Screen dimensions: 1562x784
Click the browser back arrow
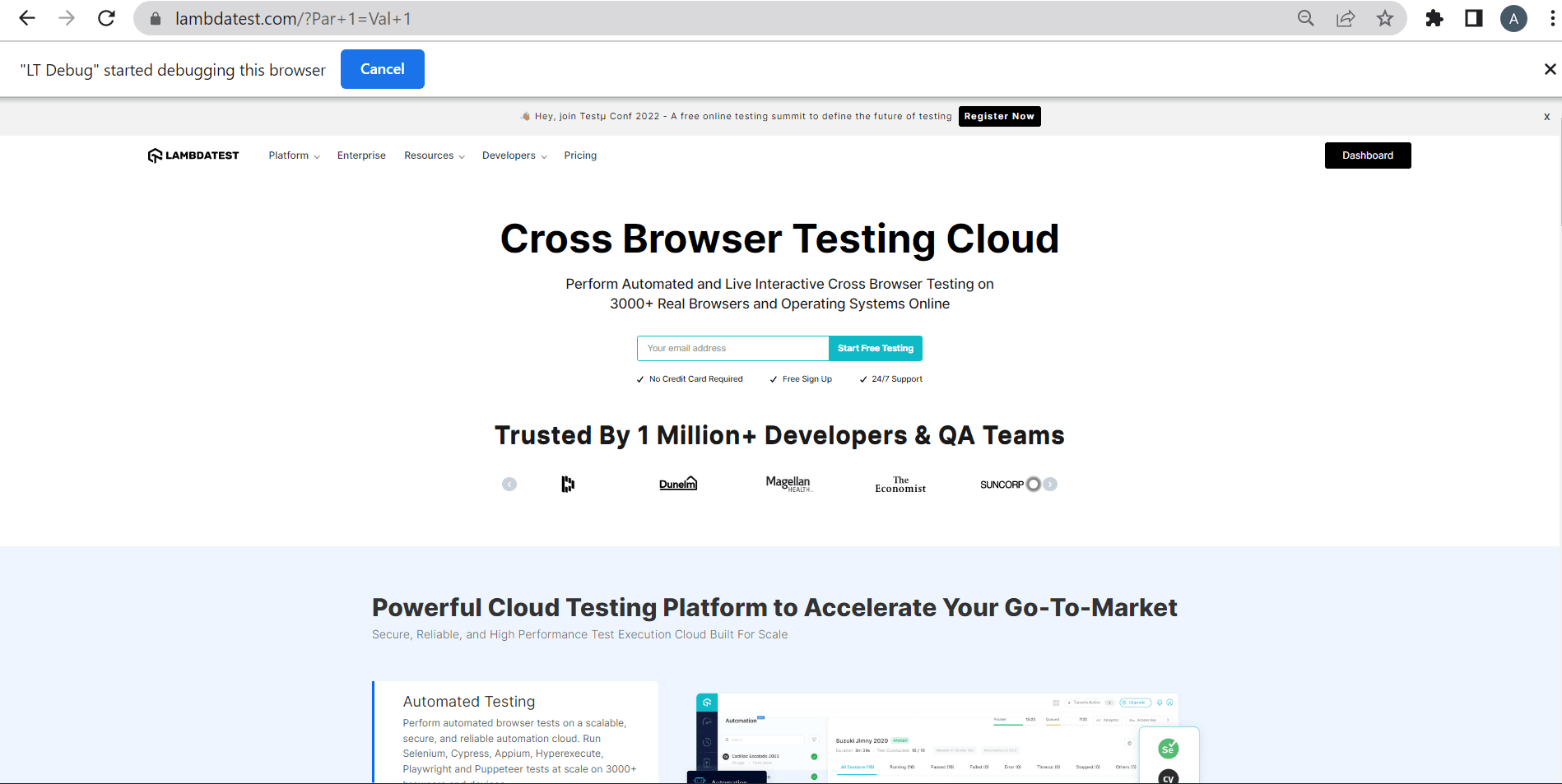27,18
